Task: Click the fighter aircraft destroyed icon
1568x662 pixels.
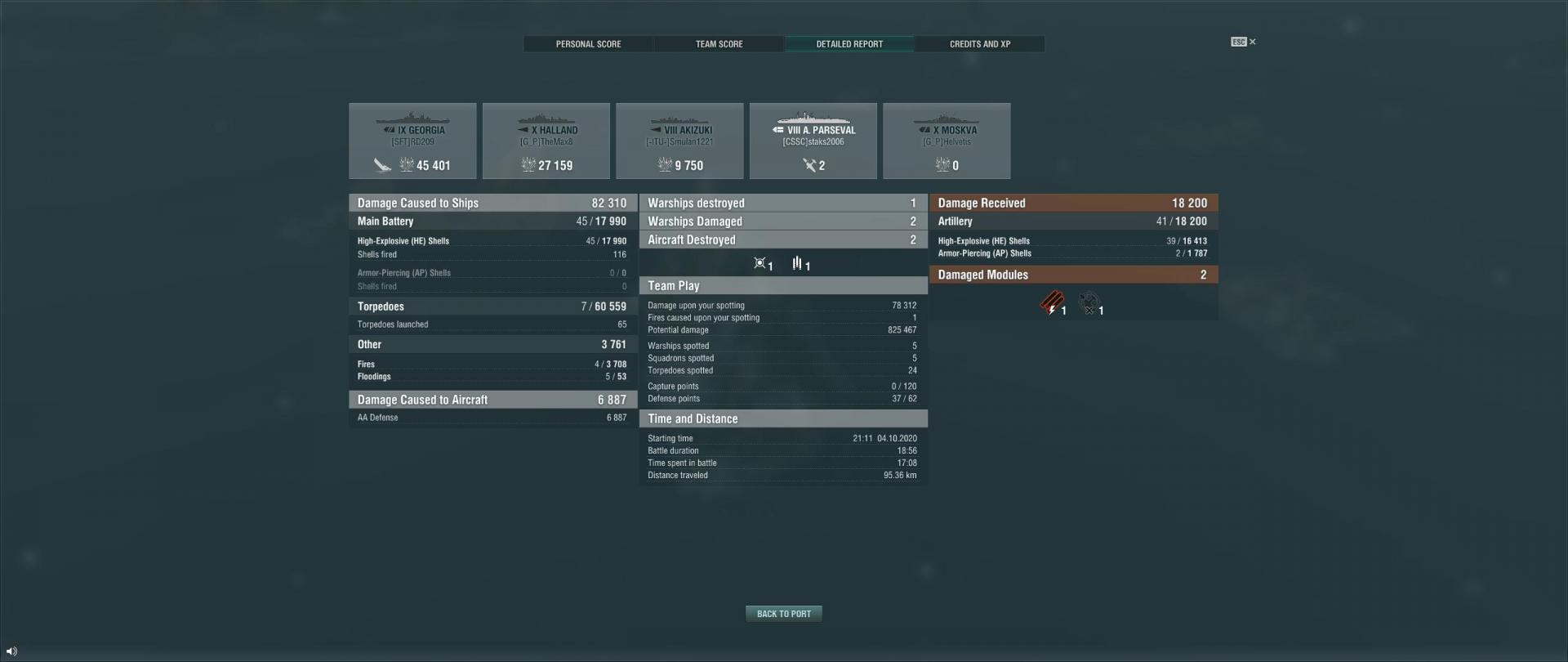Action: 759,263
